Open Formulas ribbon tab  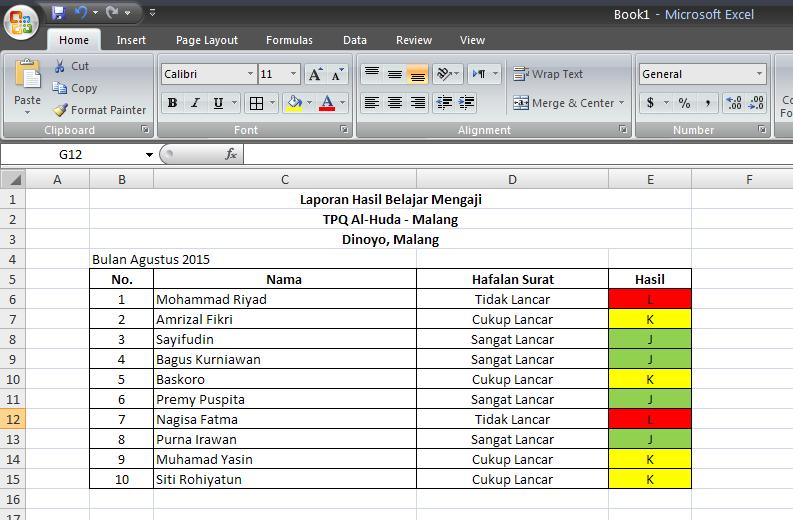[289, 40]
